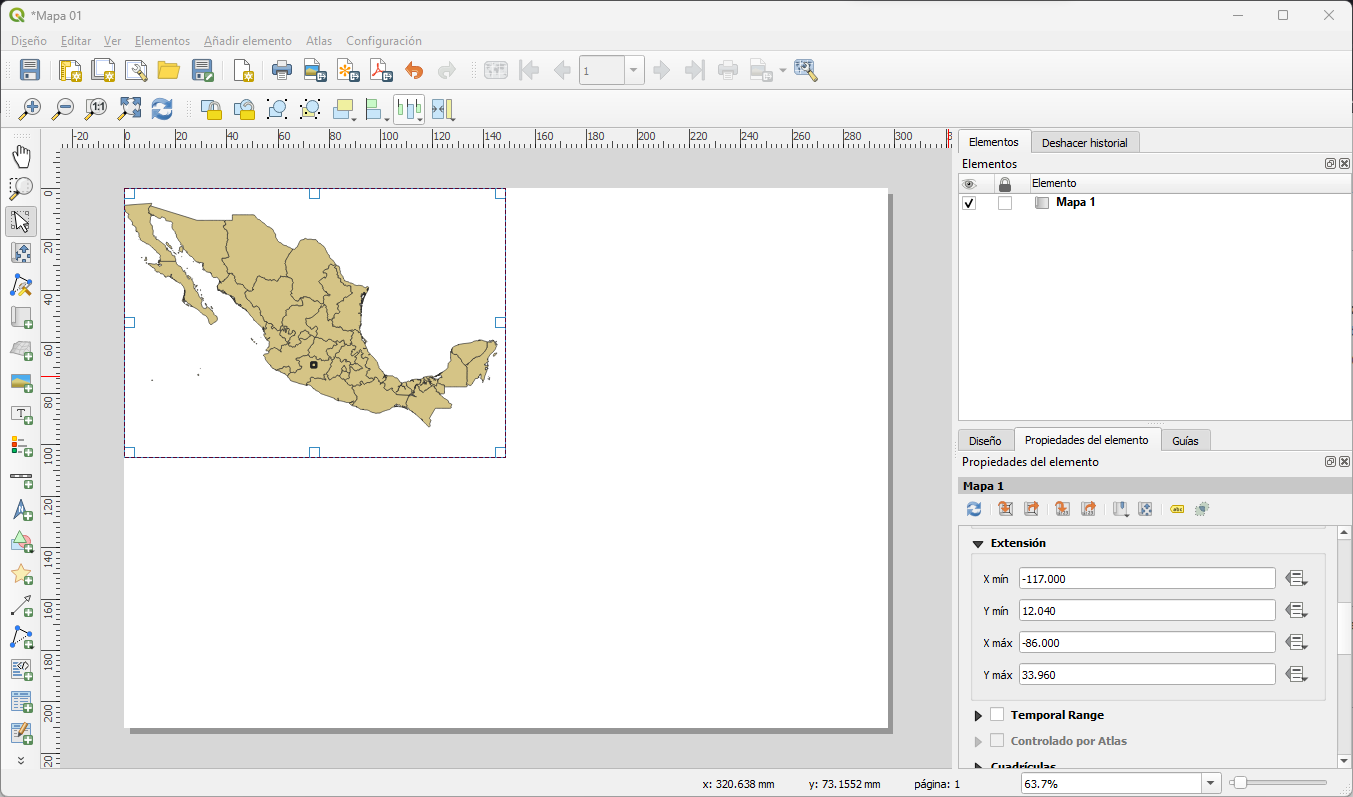The height and width of the screenshot is (797, 1353).
Task: Click the update map preview icon in properties
Action: click(x=974, y=509)
